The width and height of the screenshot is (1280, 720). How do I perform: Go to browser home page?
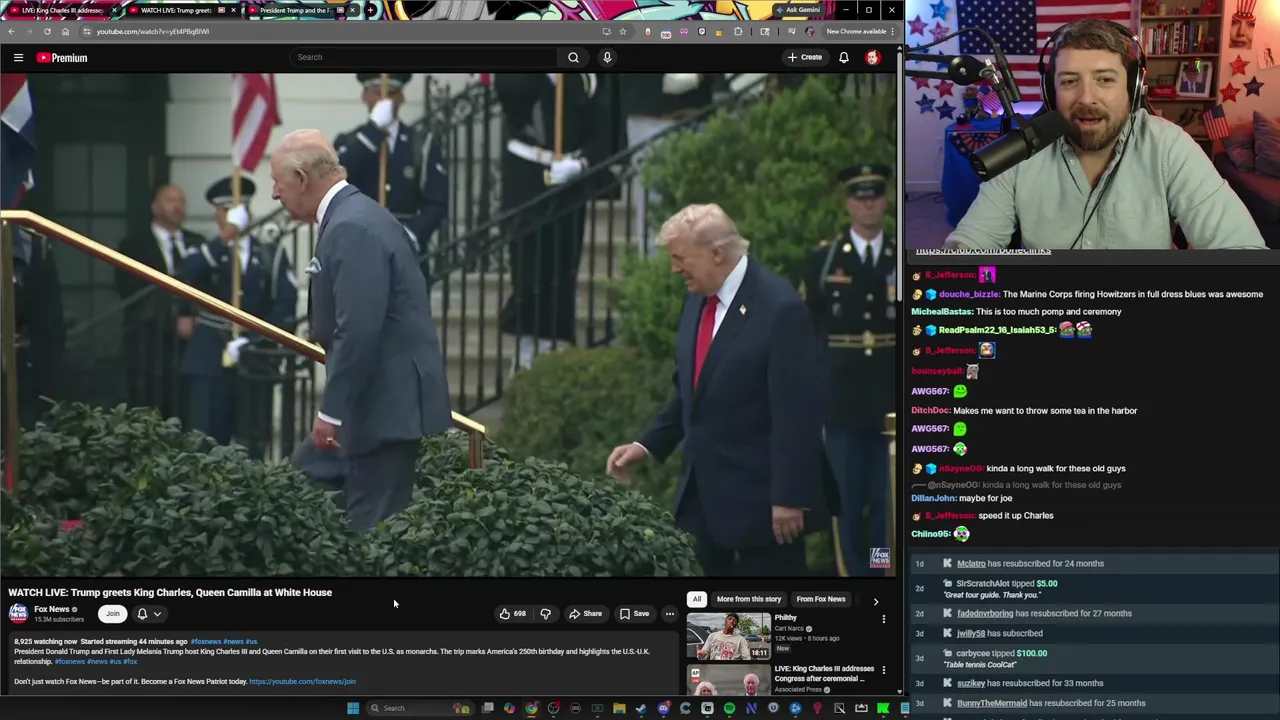pyautogui.click(x=66, y=31)
